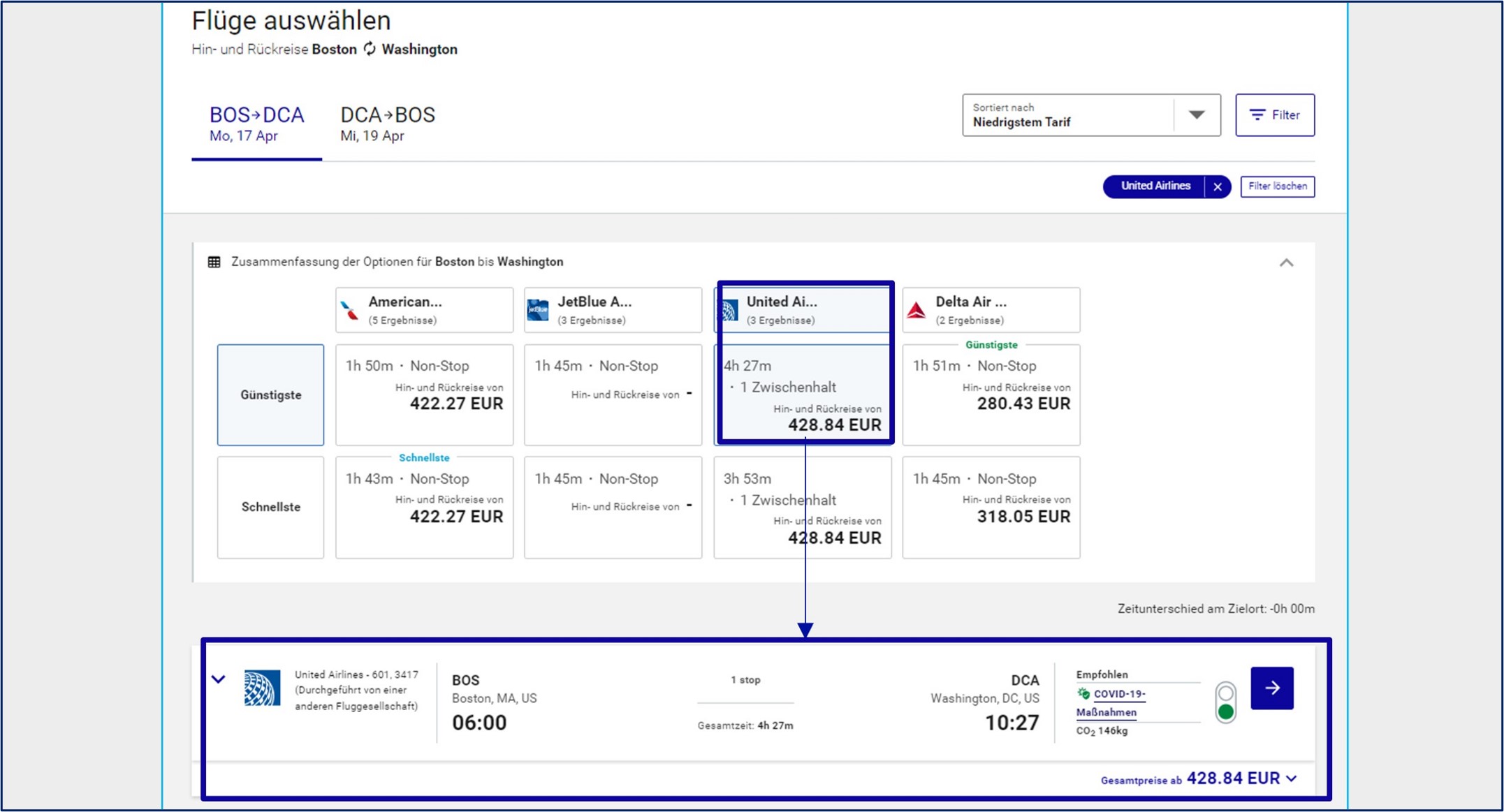Select the Günstigste row option
The width and height of the screenshot is (1504, 812).
[x=270, y=395]
